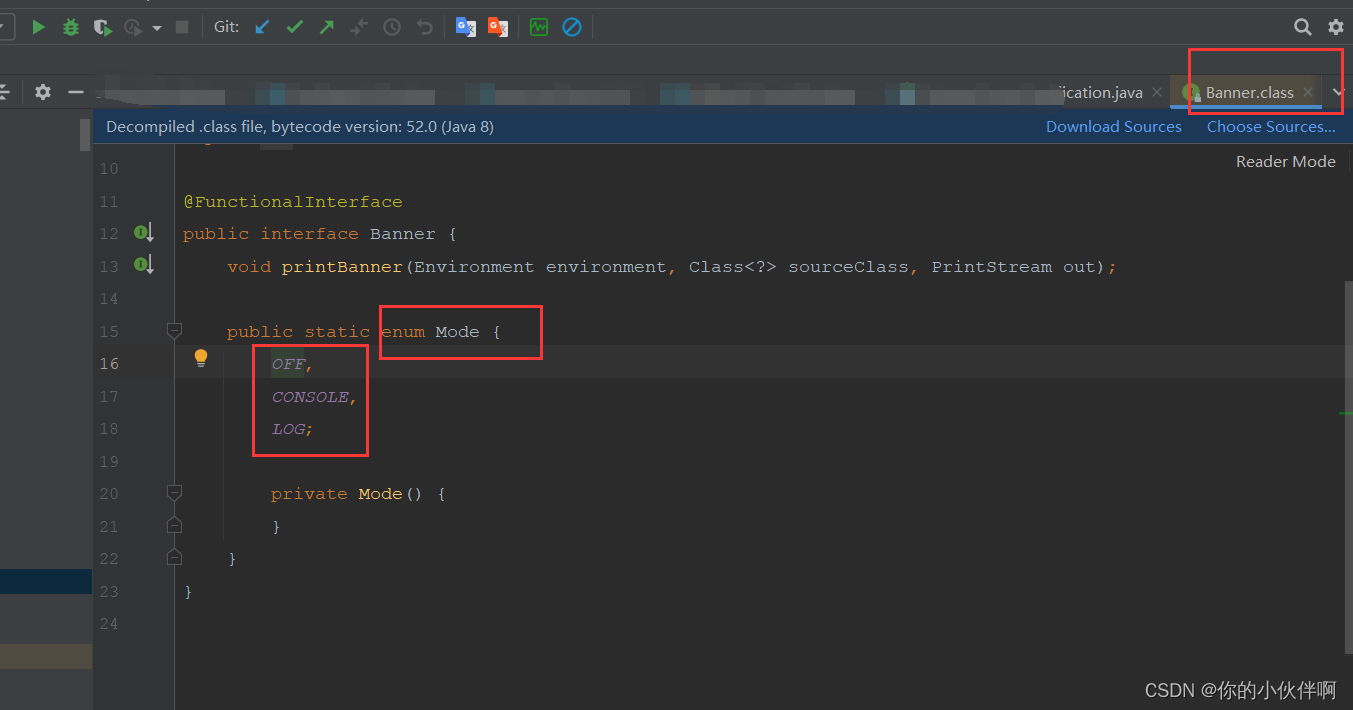Click the printBanner method name
Viewport: 1353px width, 710px height.
click(342, 267)
